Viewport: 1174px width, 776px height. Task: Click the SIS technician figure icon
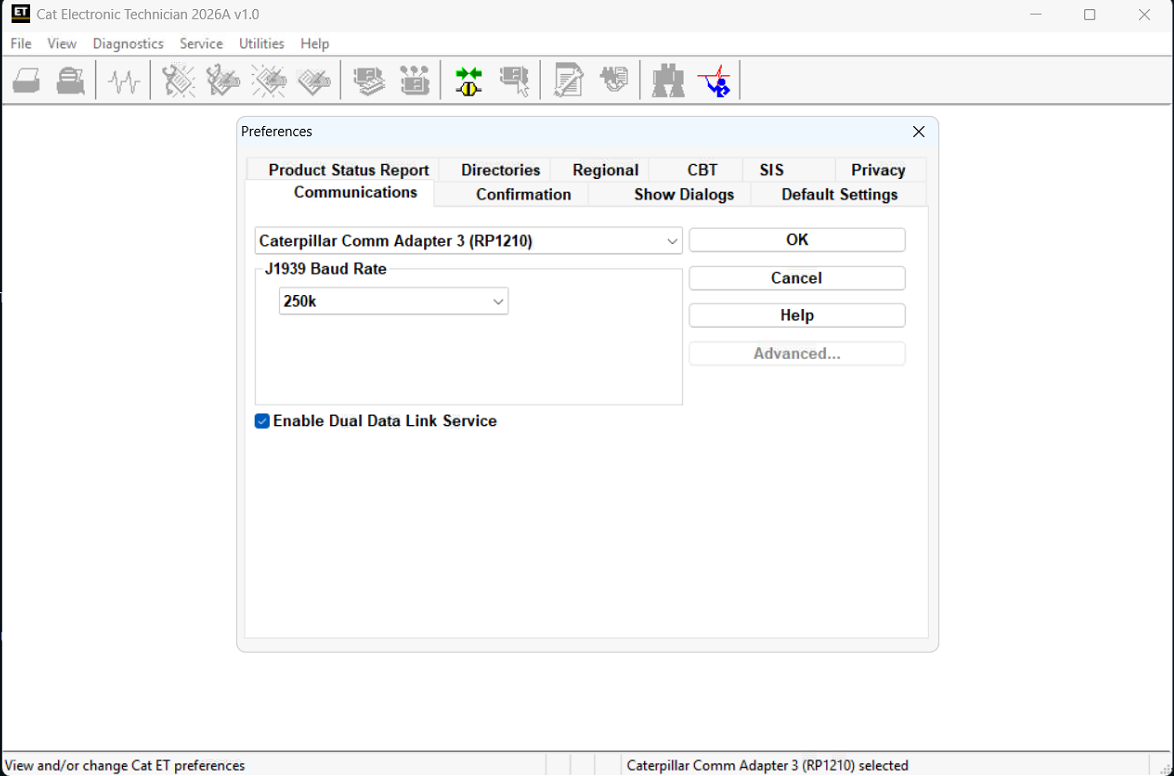[x=714, y=80]
